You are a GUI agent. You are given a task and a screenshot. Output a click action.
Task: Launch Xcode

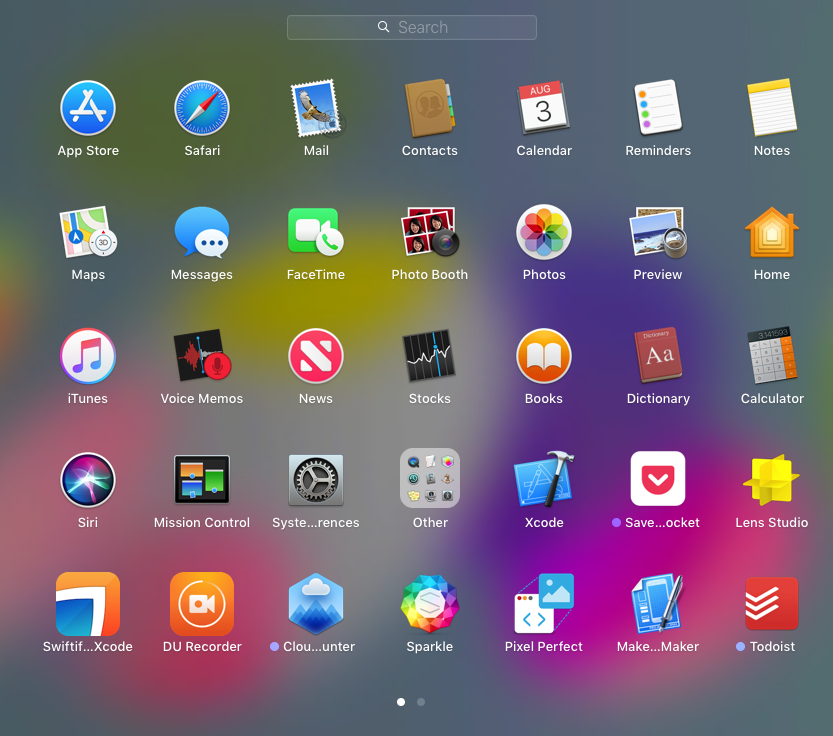543,480
